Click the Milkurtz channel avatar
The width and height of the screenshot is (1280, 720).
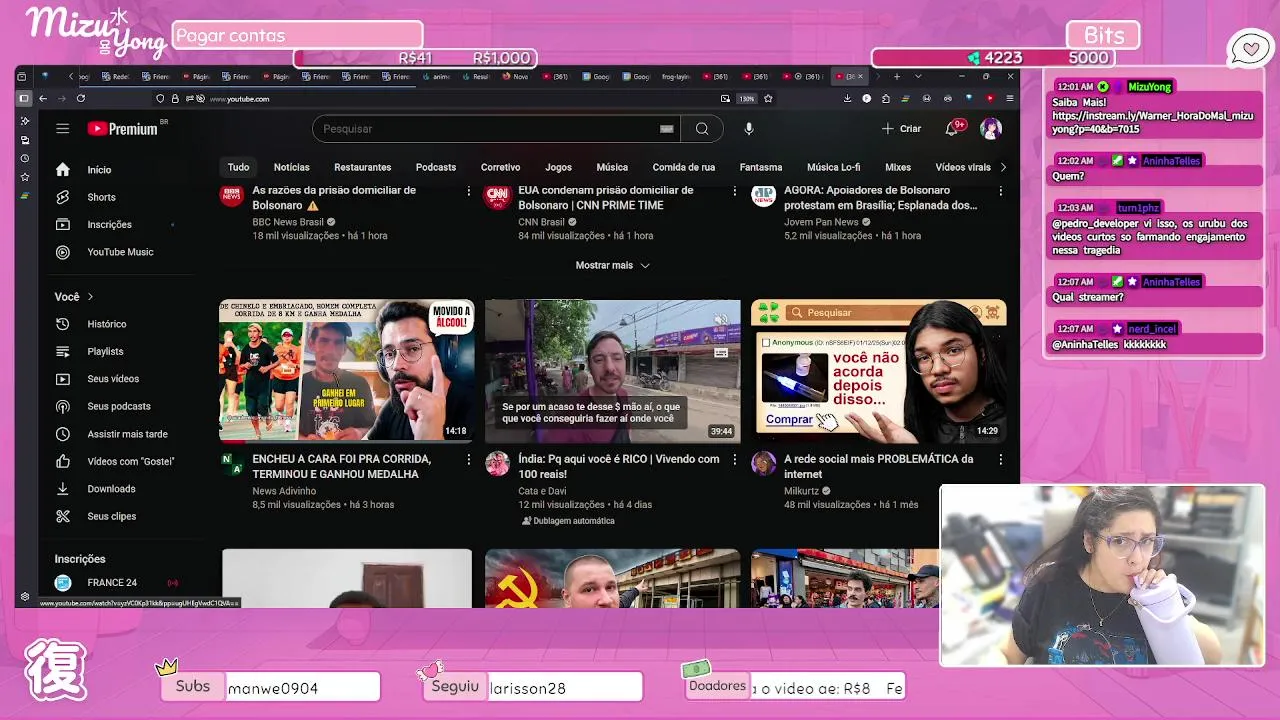pos(764,463)
